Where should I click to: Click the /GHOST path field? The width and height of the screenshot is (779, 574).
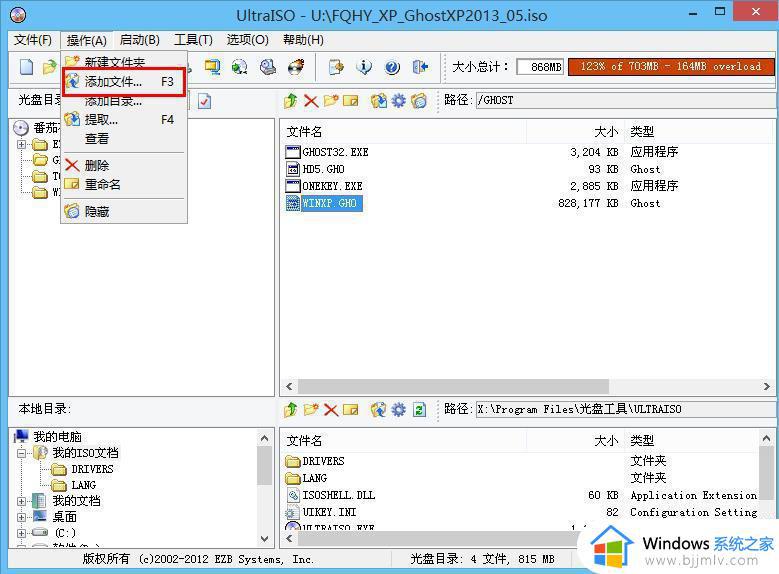pyautogui.click(x=625, y=100)
